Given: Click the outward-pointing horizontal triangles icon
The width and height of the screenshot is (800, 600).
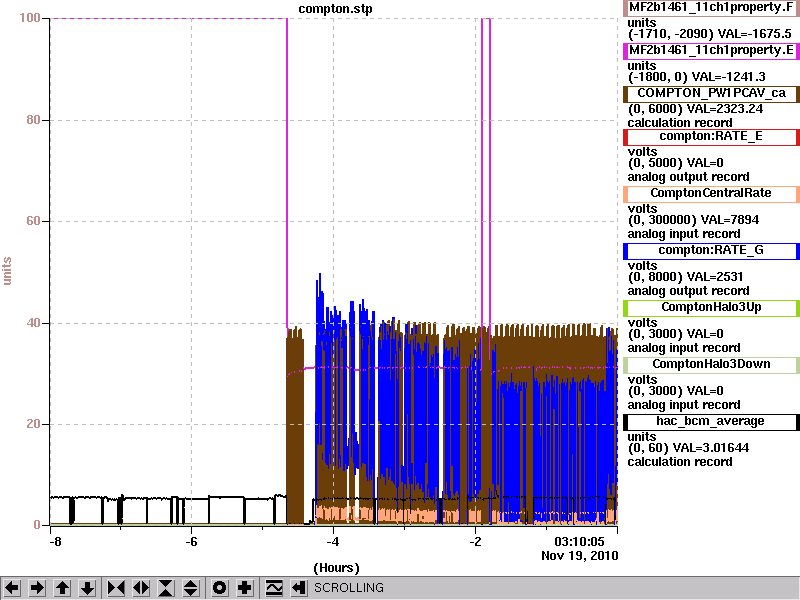Looking at the screenshot, I should pyautogui.click(x=141, y=588).
